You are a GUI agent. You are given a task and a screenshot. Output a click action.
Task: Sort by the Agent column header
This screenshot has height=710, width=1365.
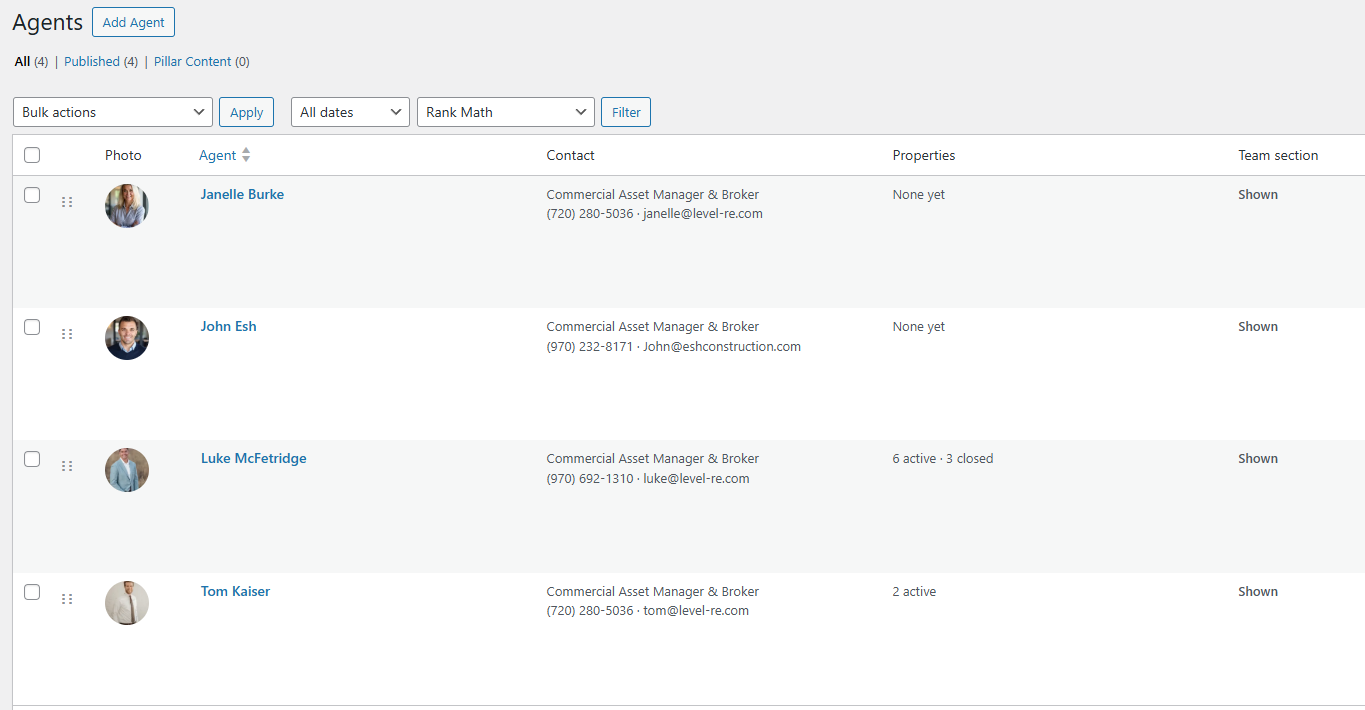(218, 155)
